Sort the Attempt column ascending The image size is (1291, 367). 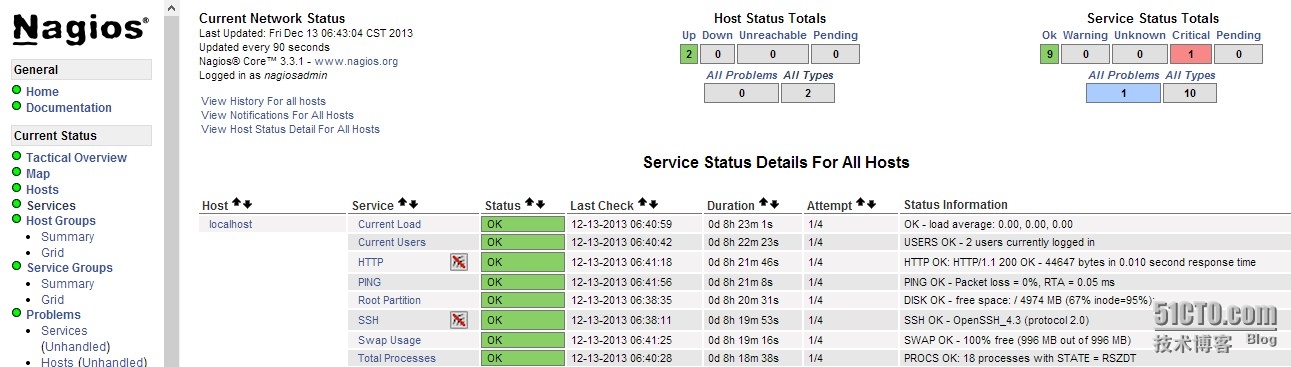click(x=861, y=204)
